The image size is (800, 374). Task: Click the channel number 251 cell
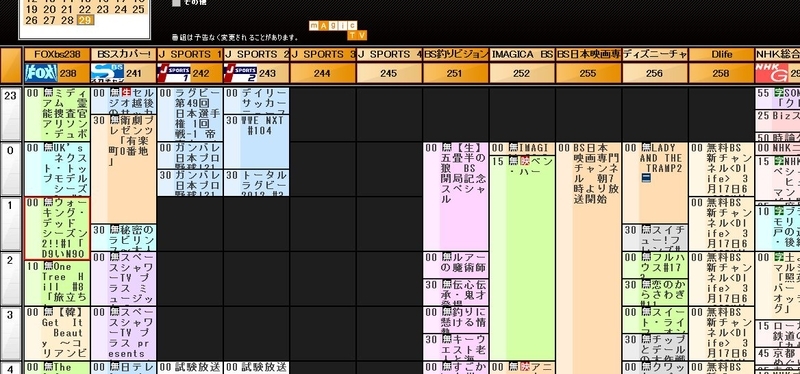456,73
